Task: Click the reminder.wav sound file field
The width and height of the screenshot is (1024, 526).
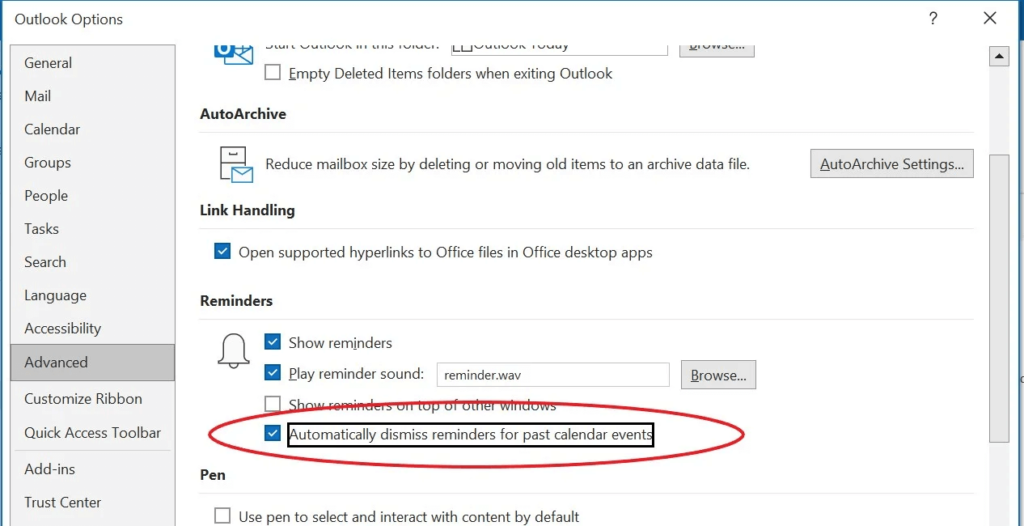Action: 553,375
